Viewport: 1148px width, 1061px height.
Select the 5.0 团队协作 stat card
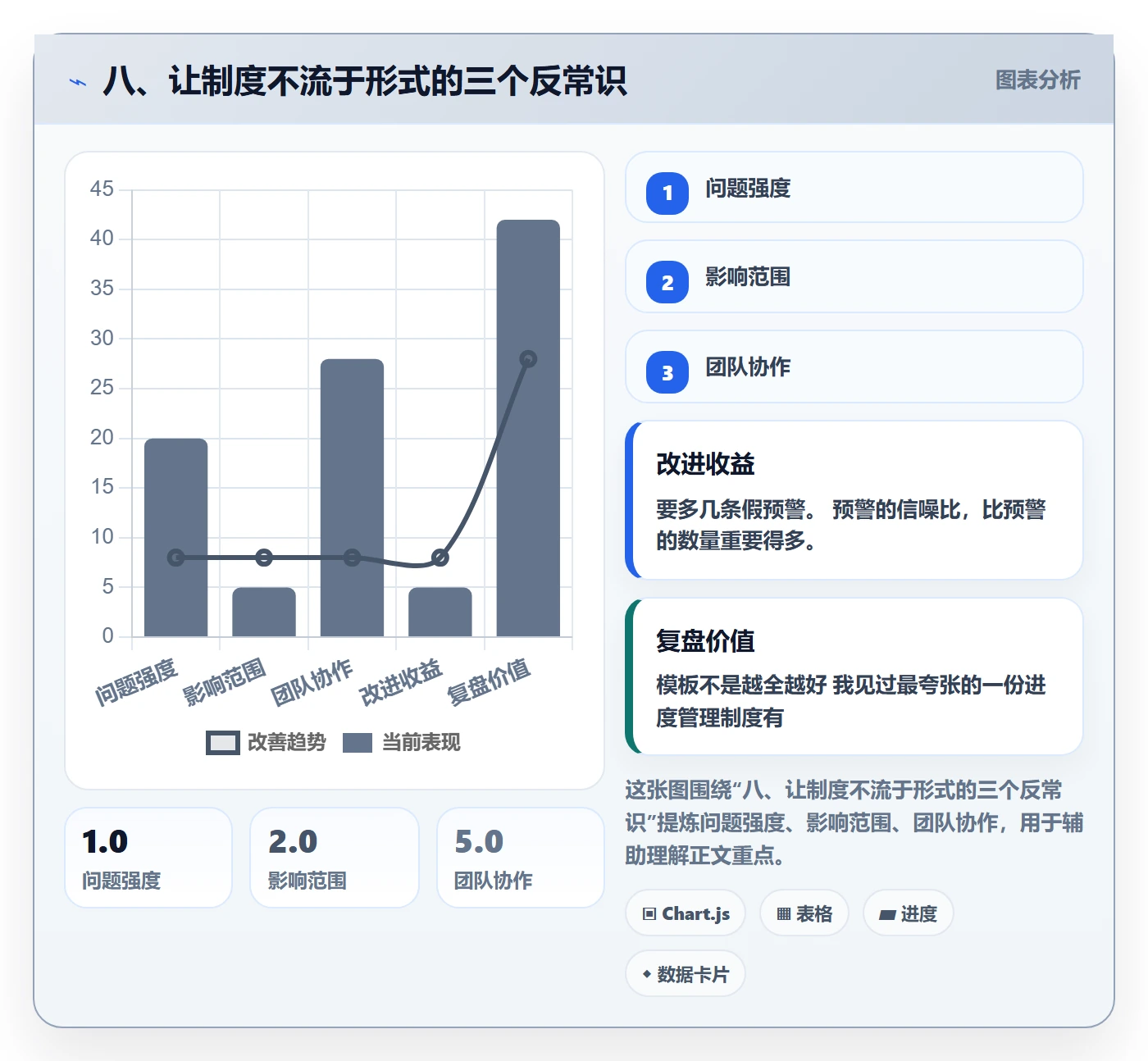coord(521,858)
